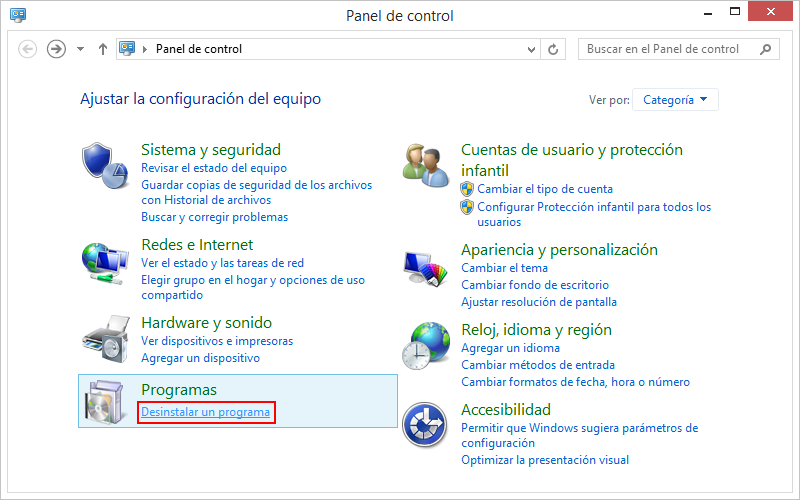Click Revisar el estado del equipo
Viewport: 800px width, 500px height.
point(214,168)
